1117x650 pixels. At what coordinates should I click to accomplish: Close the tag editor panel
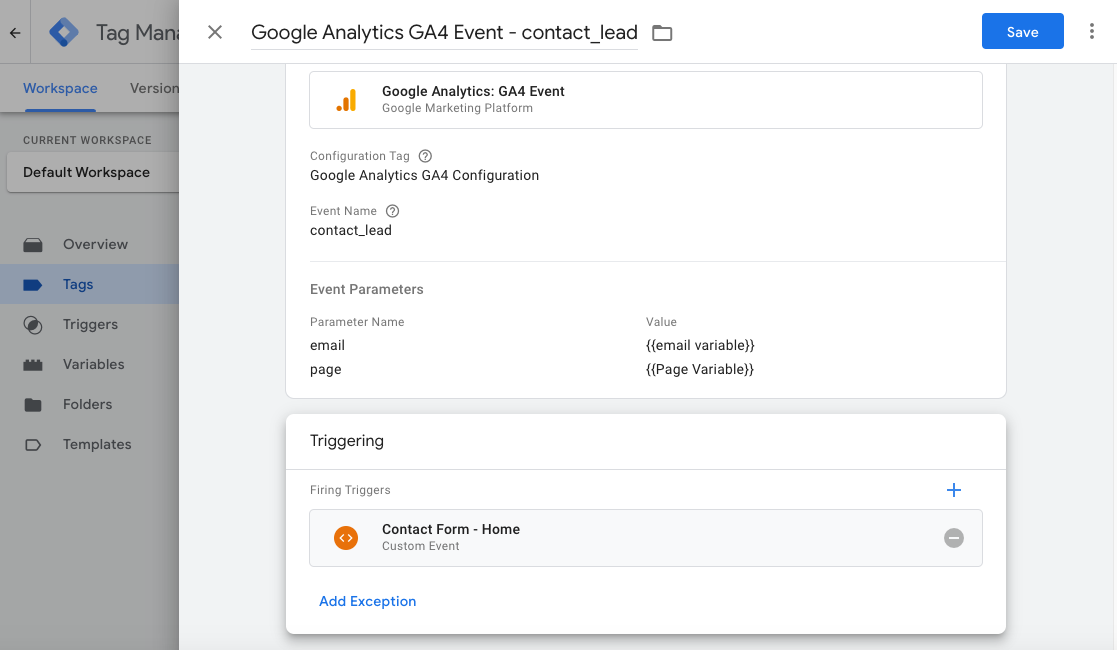(214, 32)
